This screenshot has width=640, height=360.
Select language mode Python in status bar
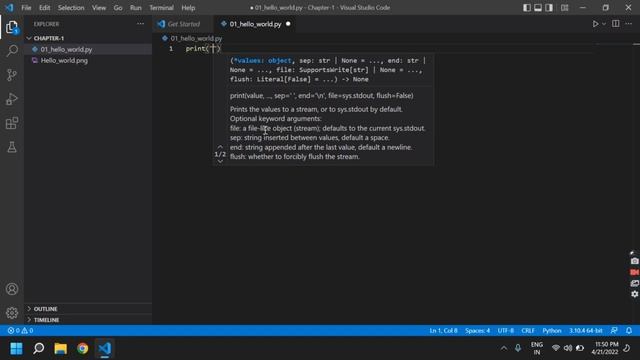tap(551, 331)
